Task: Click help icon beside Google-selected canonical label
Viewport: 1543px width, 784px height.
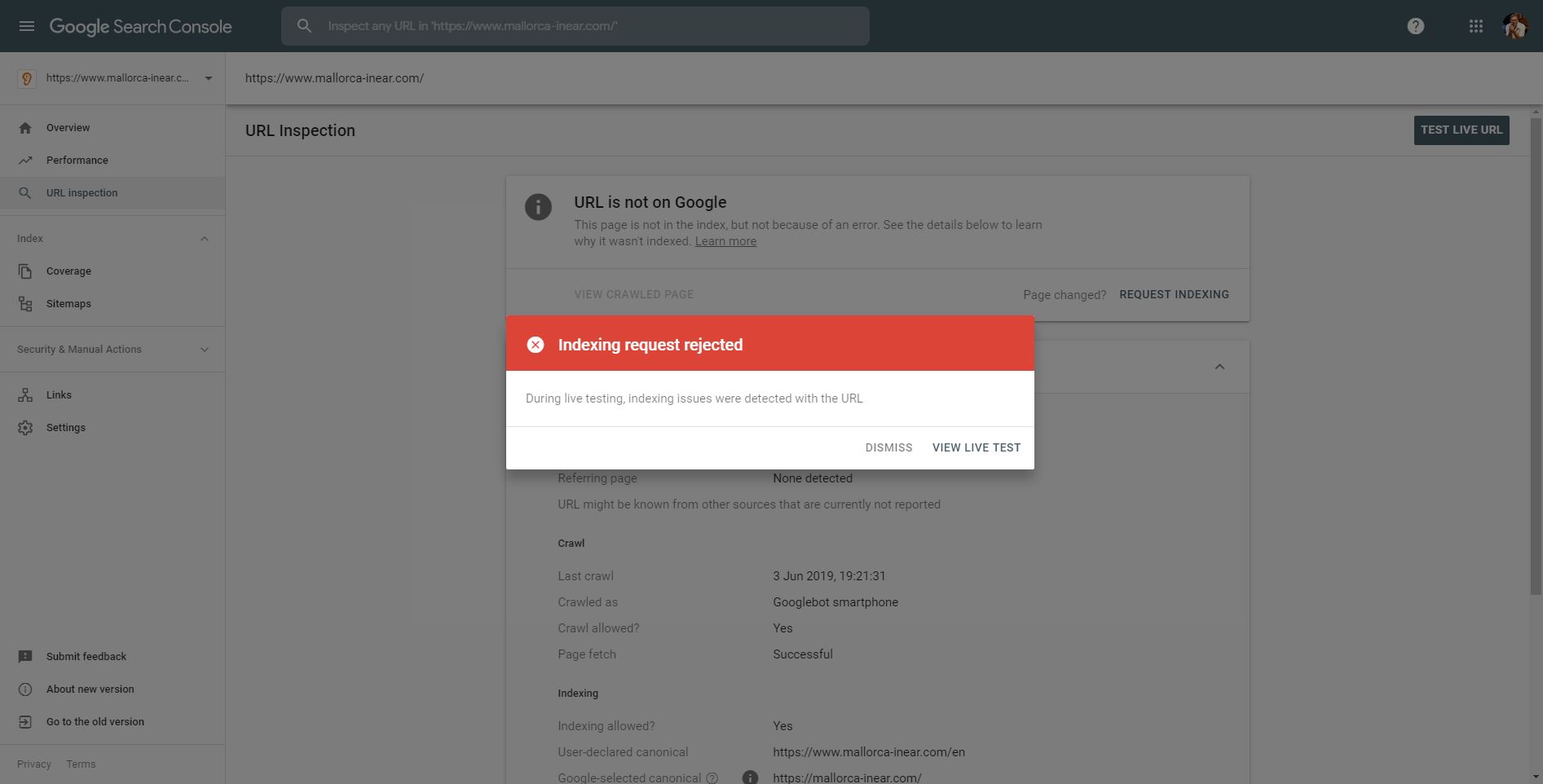Action: click(712, 778)
